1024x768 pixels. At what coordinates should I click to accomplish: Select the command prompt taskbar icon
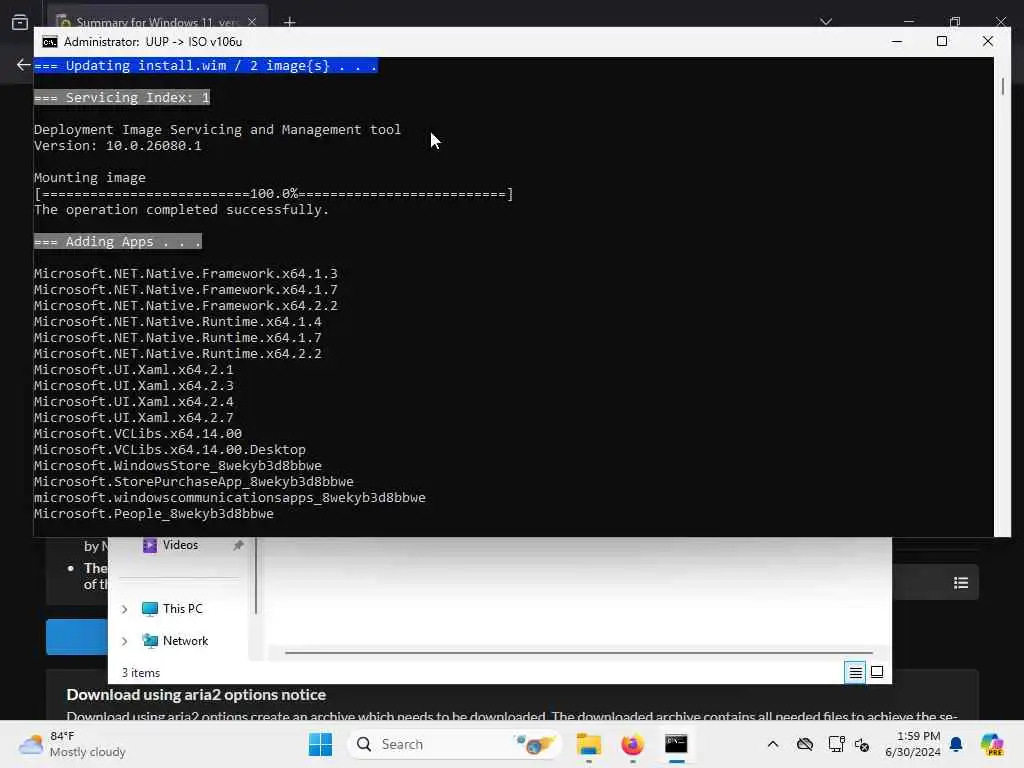(676, 744)
